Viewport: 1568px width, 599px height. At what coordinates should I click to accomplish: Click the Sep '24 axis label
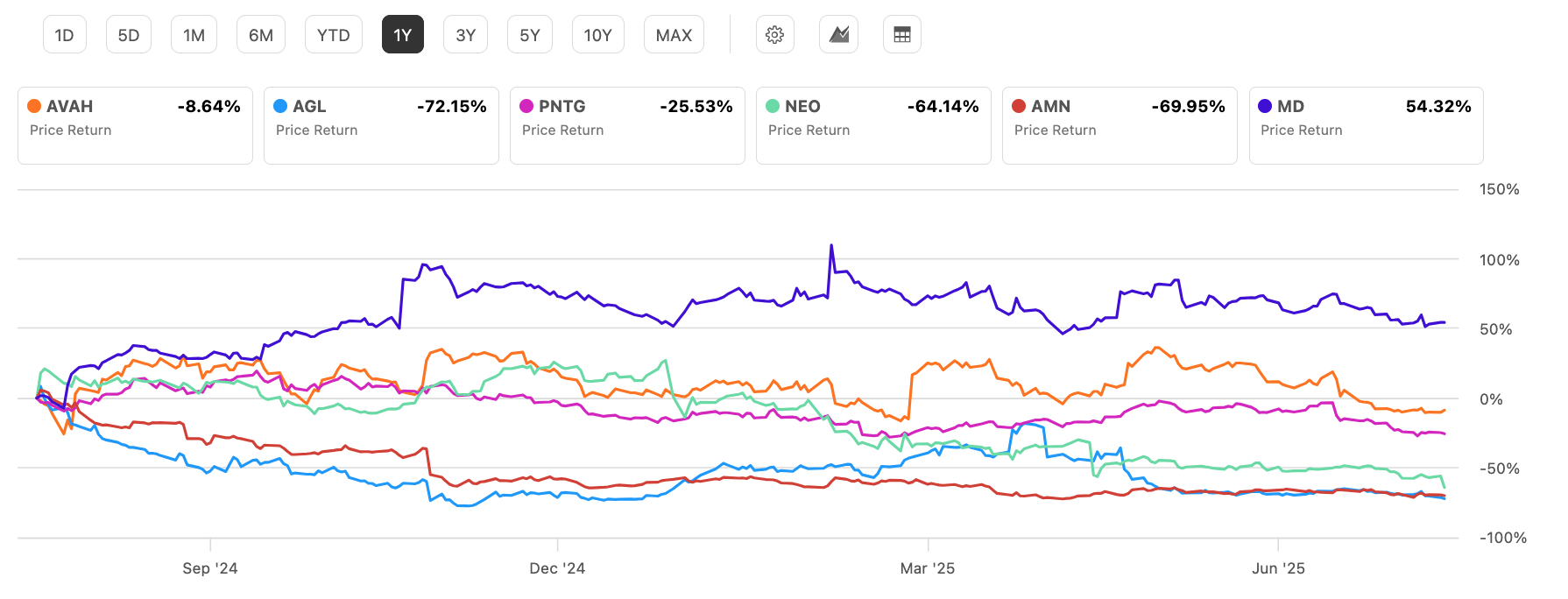pos(209,567)
